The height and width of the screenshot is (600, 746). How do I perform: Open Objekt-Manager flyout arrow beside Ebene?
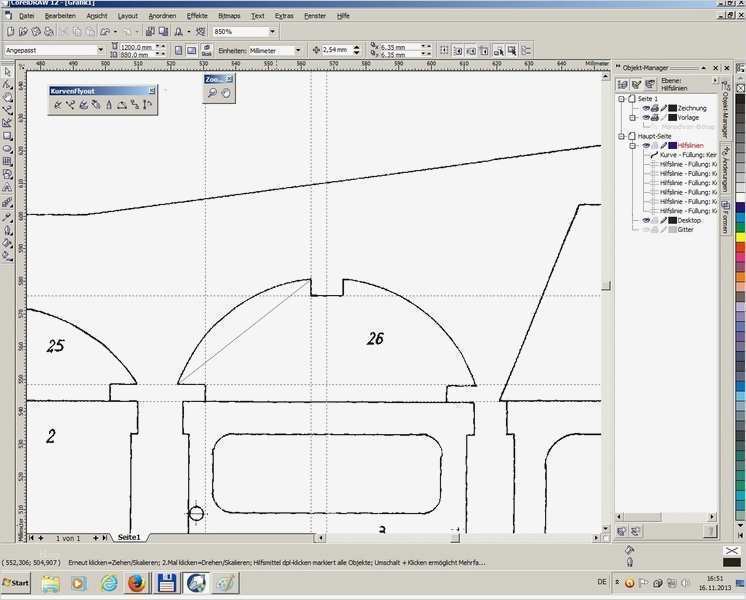(x=714, y=81)
